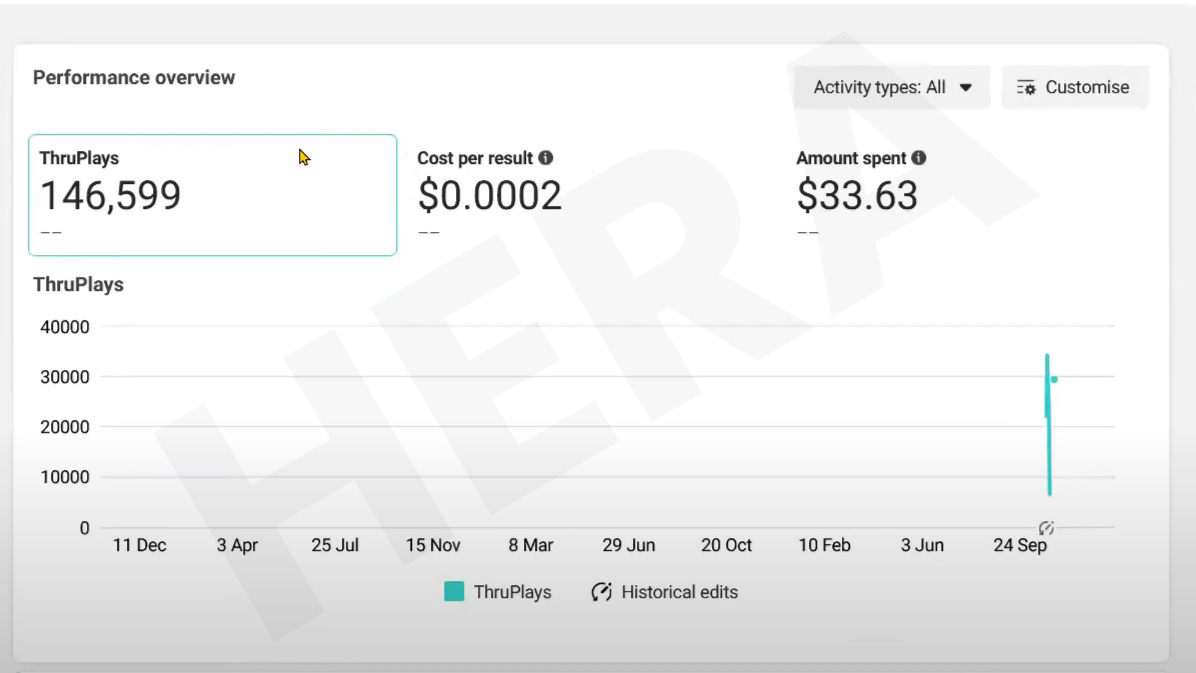The height and width of the screenshot is (673, 1196).
Task: Click the 40000 y-axis label
Action: click(65, 327)
